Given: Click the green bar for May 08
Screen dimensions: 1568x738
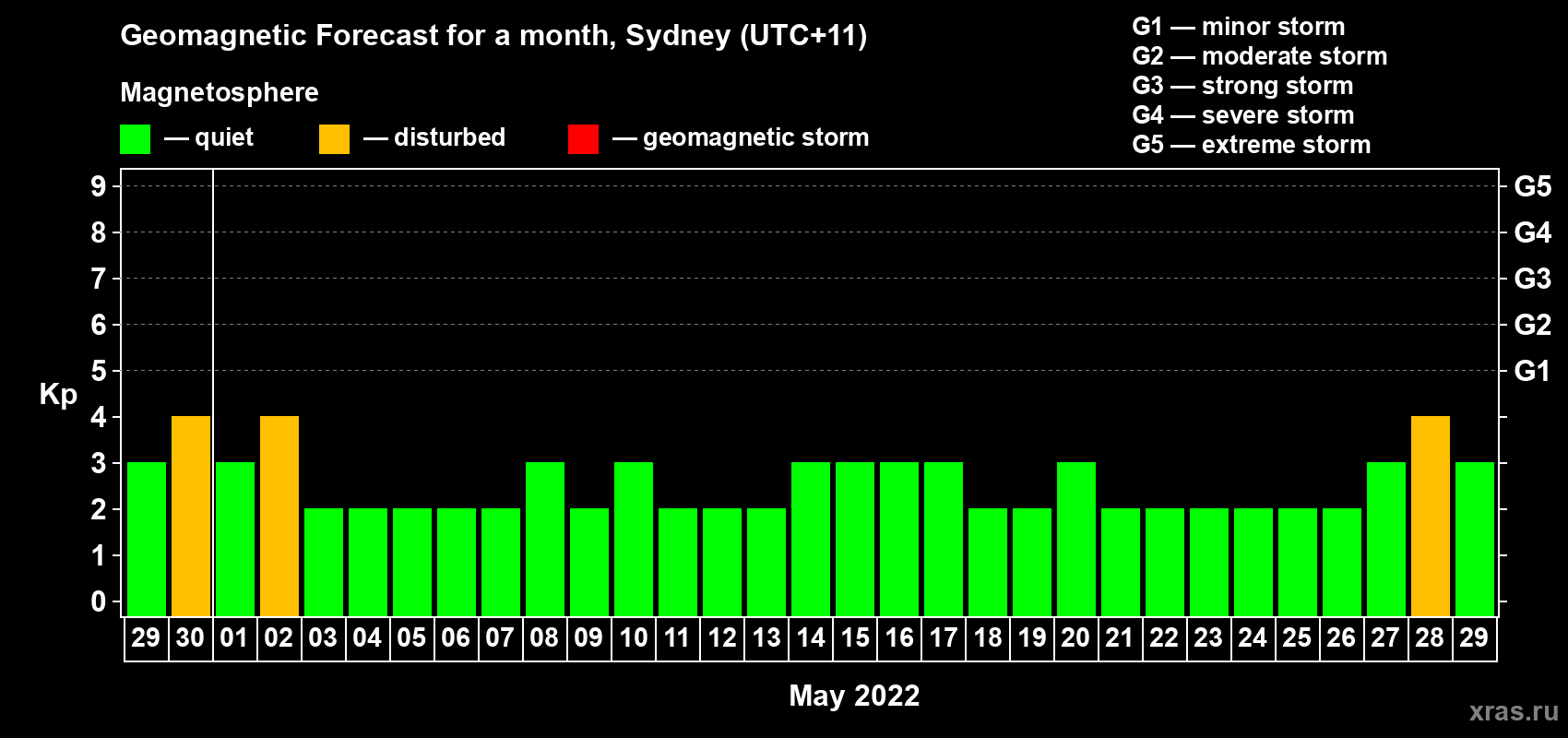Looking at the screenshot, I should coord(545,539).
